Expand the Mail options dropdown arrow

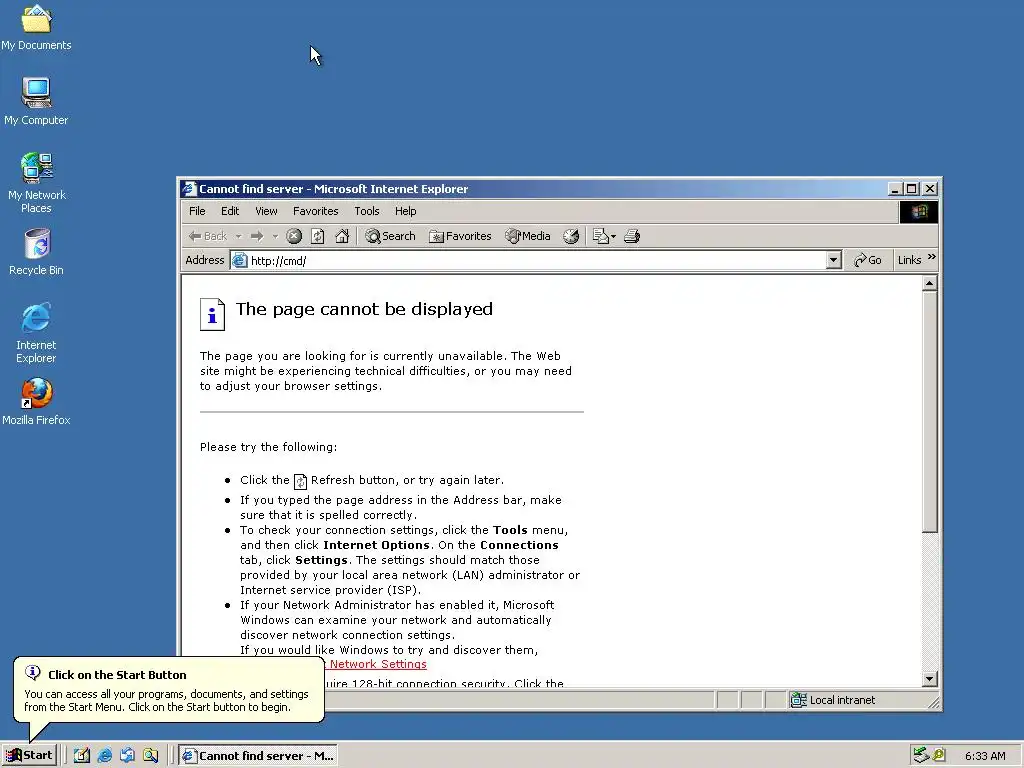point(613,236)
